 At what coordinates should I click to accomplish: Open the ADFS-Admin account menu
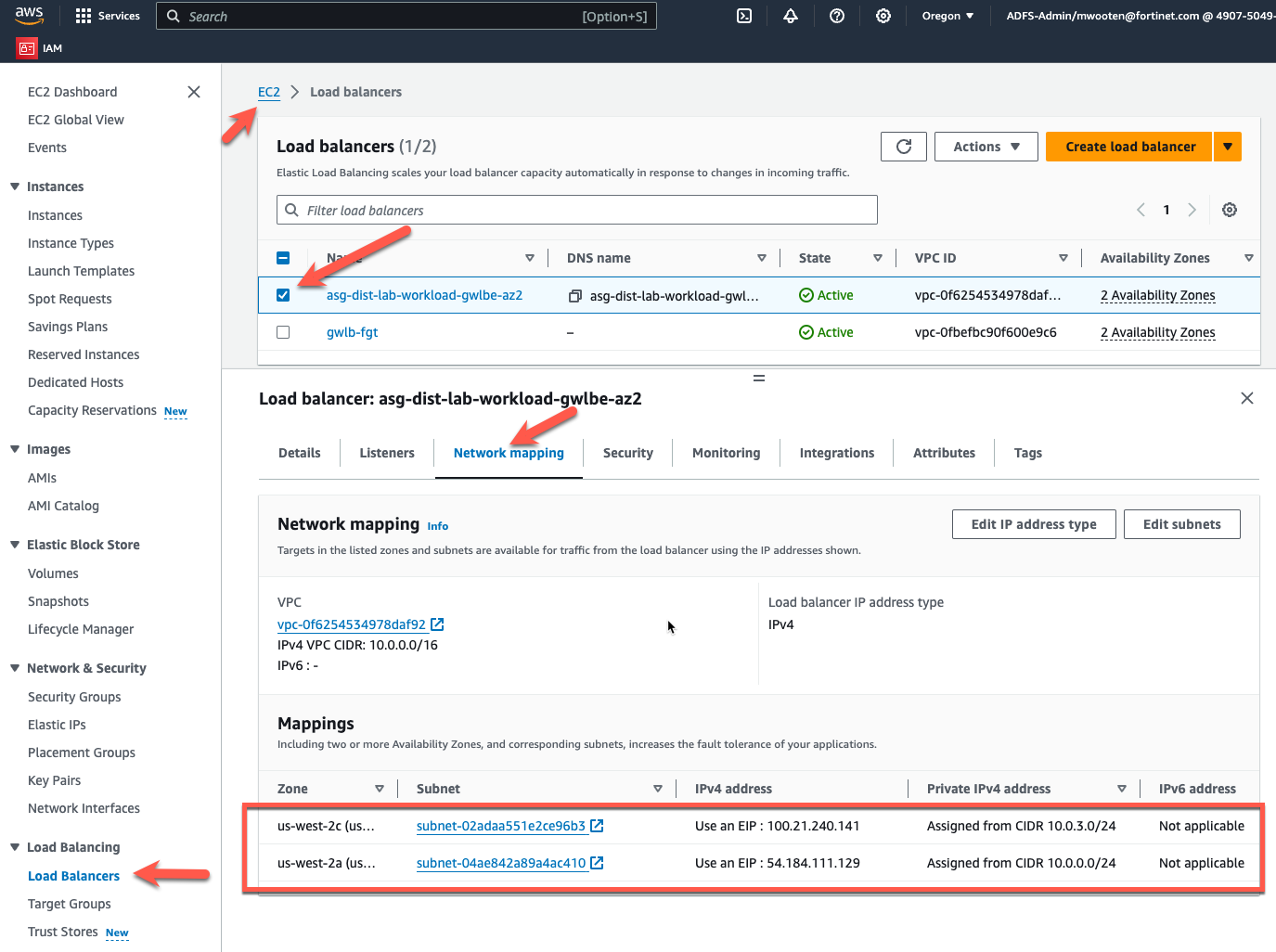(x=1141, y=16)
